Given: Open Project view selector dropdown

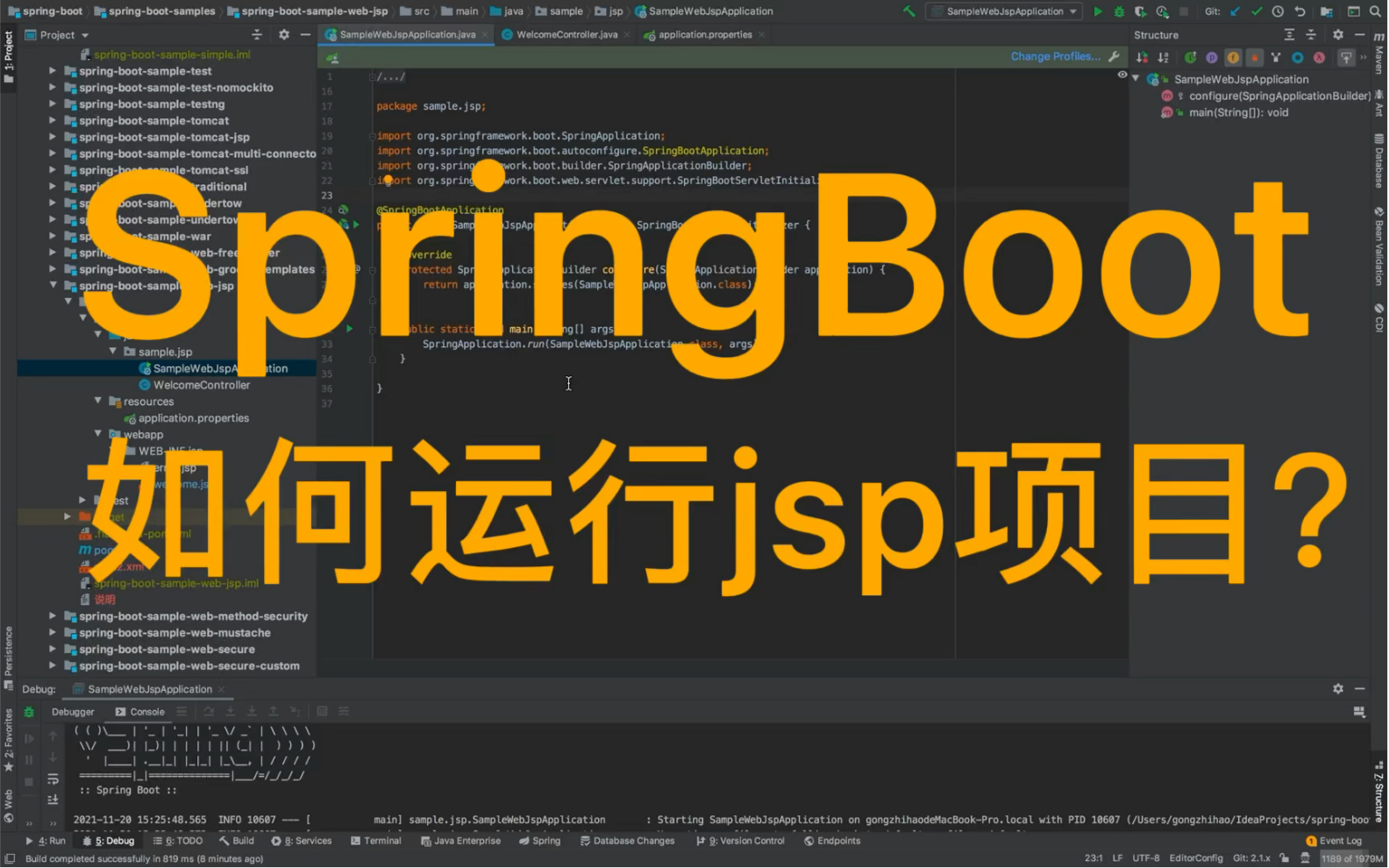Looking at the screenshot, I should [58, 35].
